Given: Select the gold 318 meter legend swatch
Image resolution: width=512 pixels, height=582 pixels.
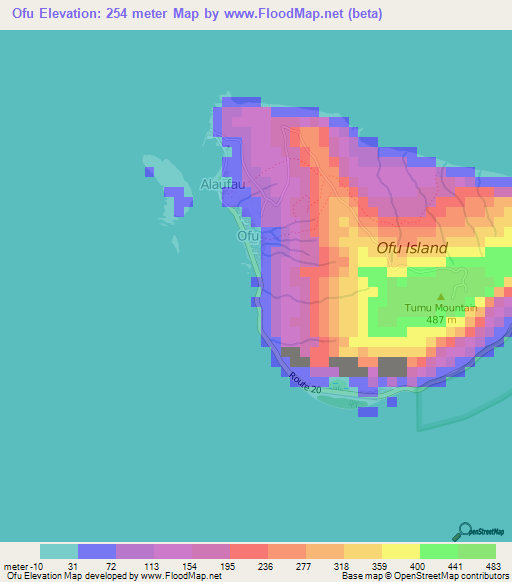Looking at the screenshot, I should (x=363, y=552).
